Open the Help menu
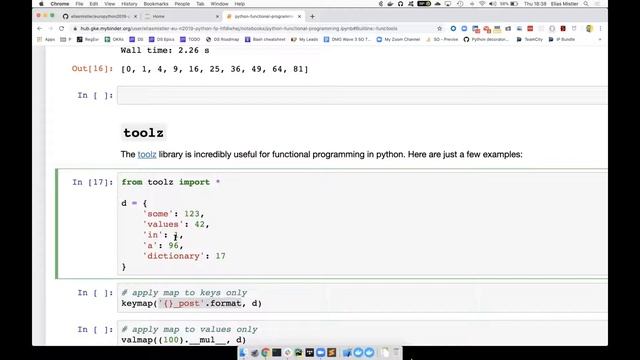This screenshot has height=360, width=640. point(240,4)
